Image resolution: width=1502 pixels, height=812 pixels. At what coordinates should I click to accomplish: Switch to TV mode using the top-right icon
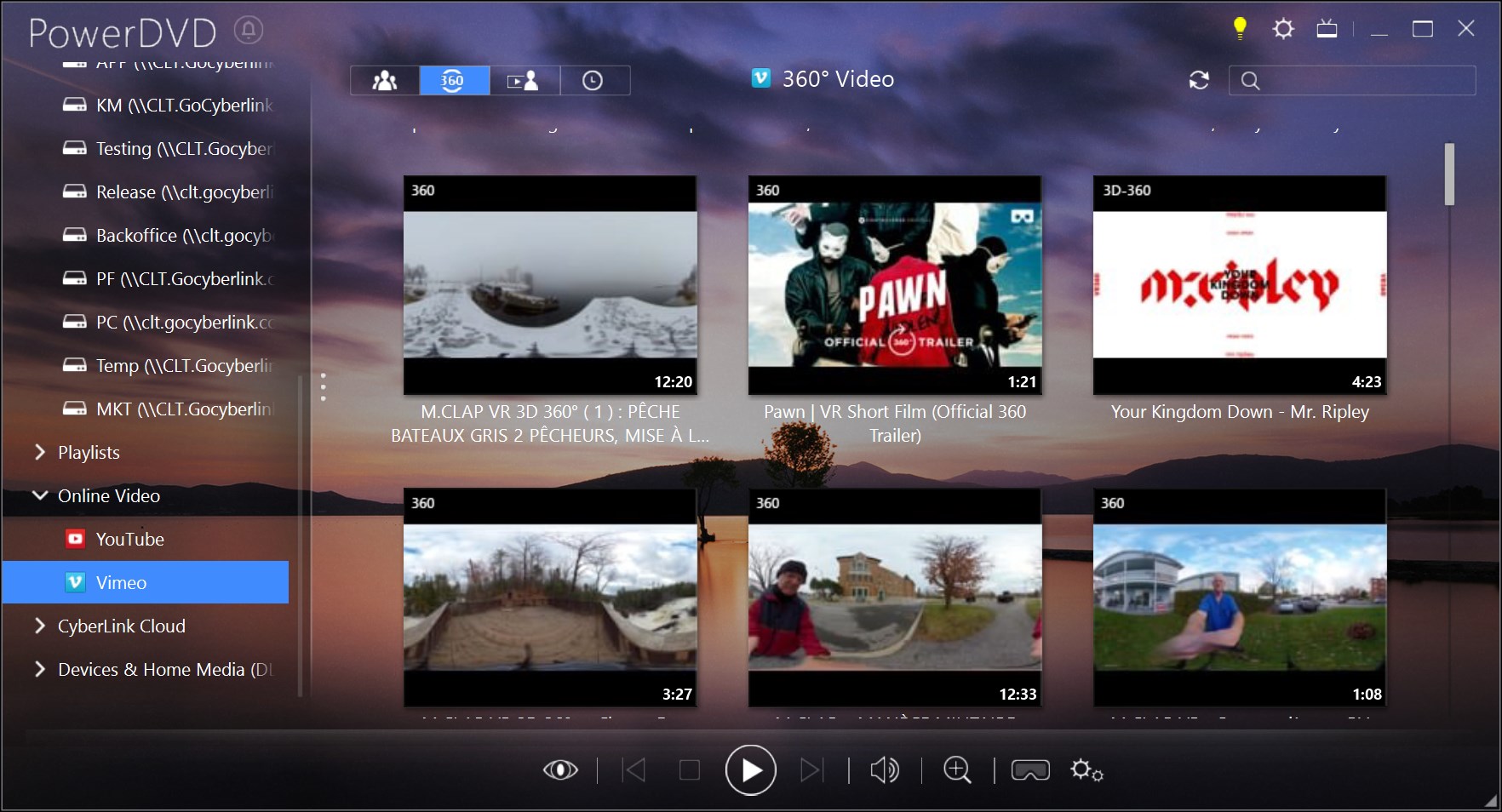pyautogui.click(x=1327, y=28)
